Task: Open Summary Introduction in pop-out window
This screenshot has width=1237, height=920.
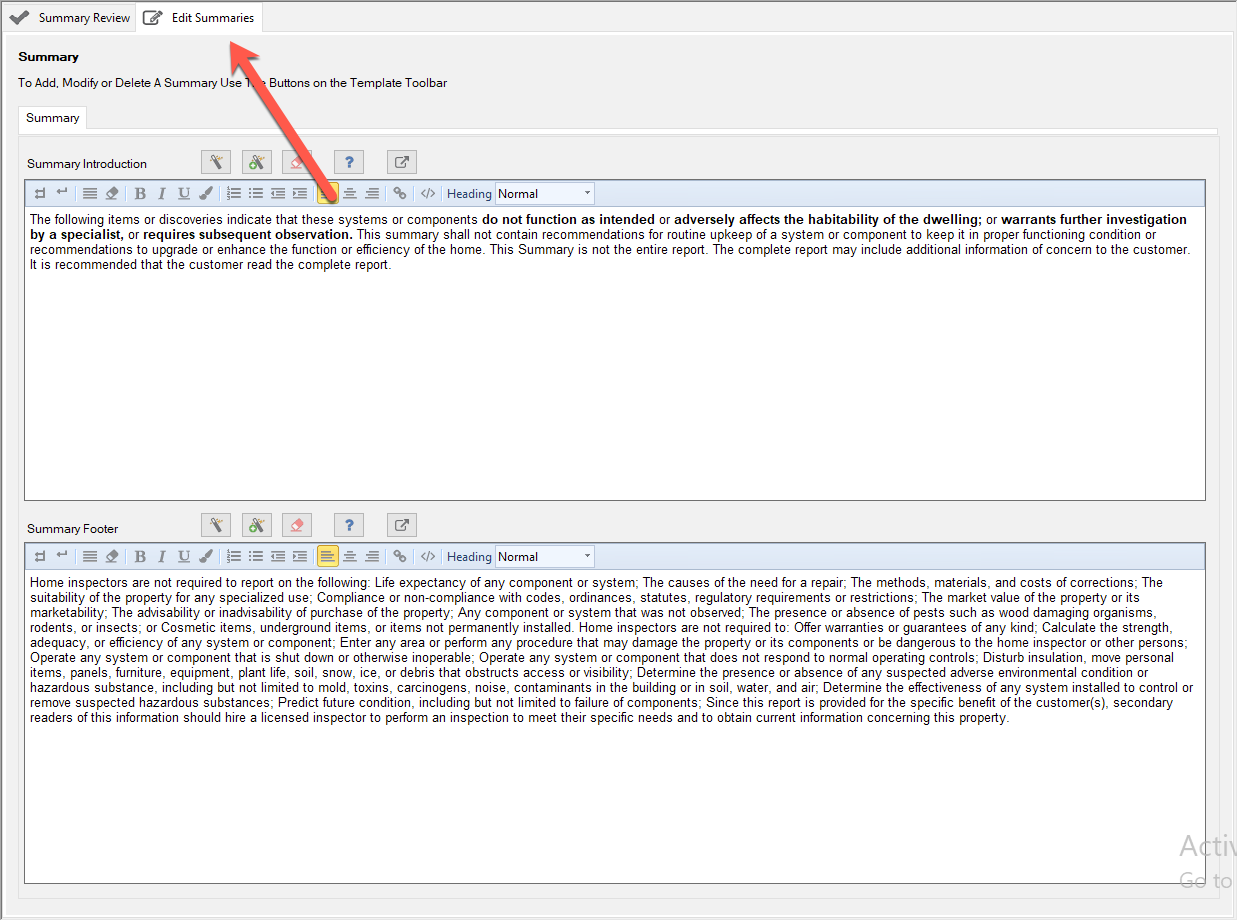Action: point(401,162)
